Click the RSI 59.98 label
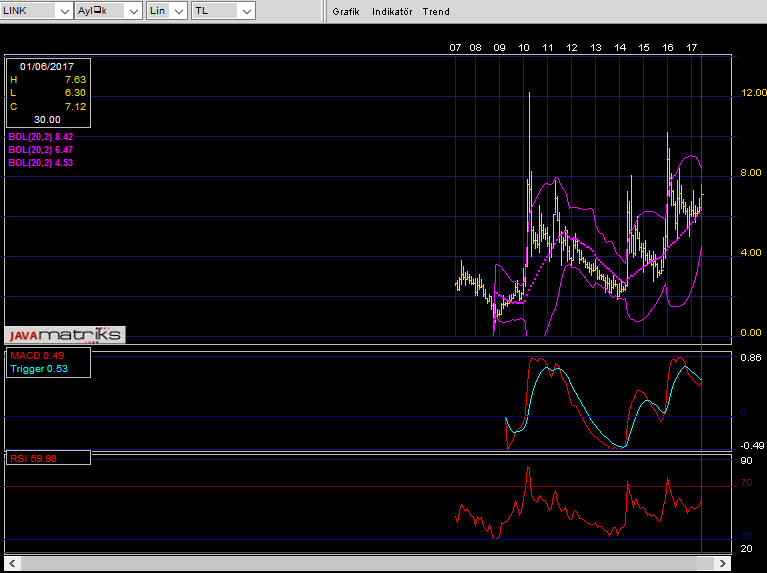Image resolution: width=767 pixels, height=573 pixels. (33, 458)
